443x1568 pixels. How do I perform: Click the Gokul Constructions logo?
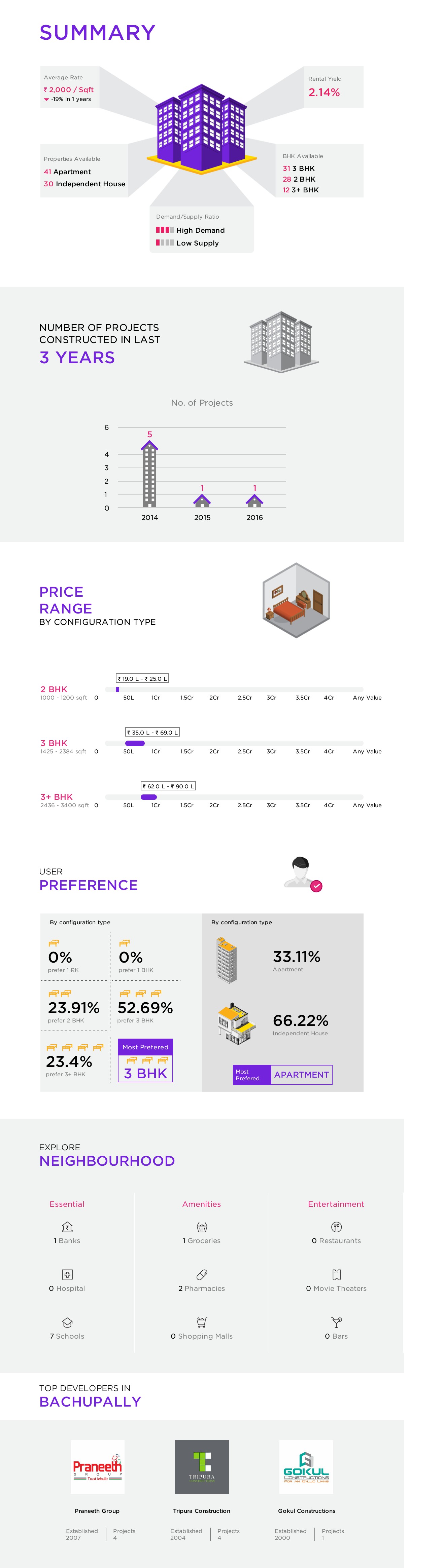(x=306, y=1466)
